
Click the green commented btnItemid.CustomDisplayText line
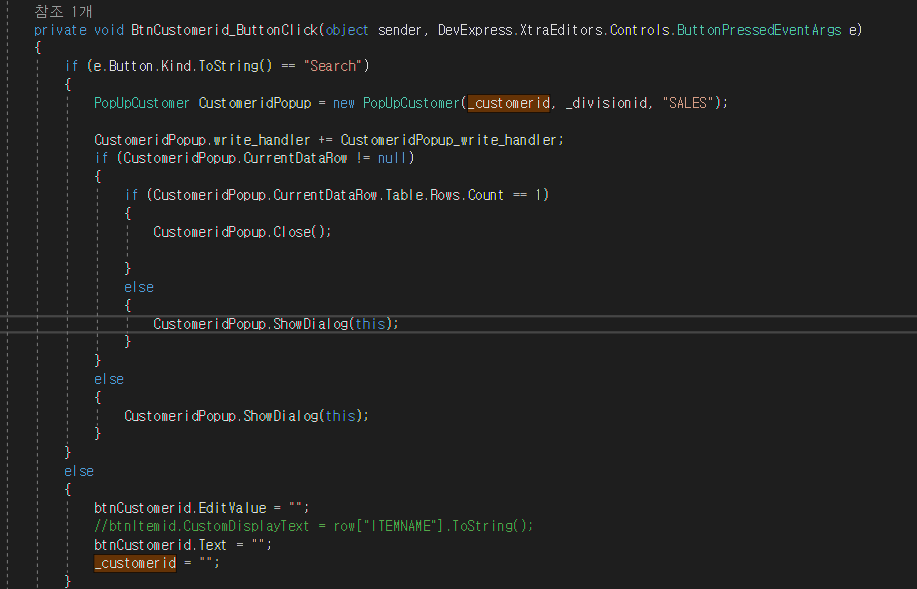(x=313, y=526)
